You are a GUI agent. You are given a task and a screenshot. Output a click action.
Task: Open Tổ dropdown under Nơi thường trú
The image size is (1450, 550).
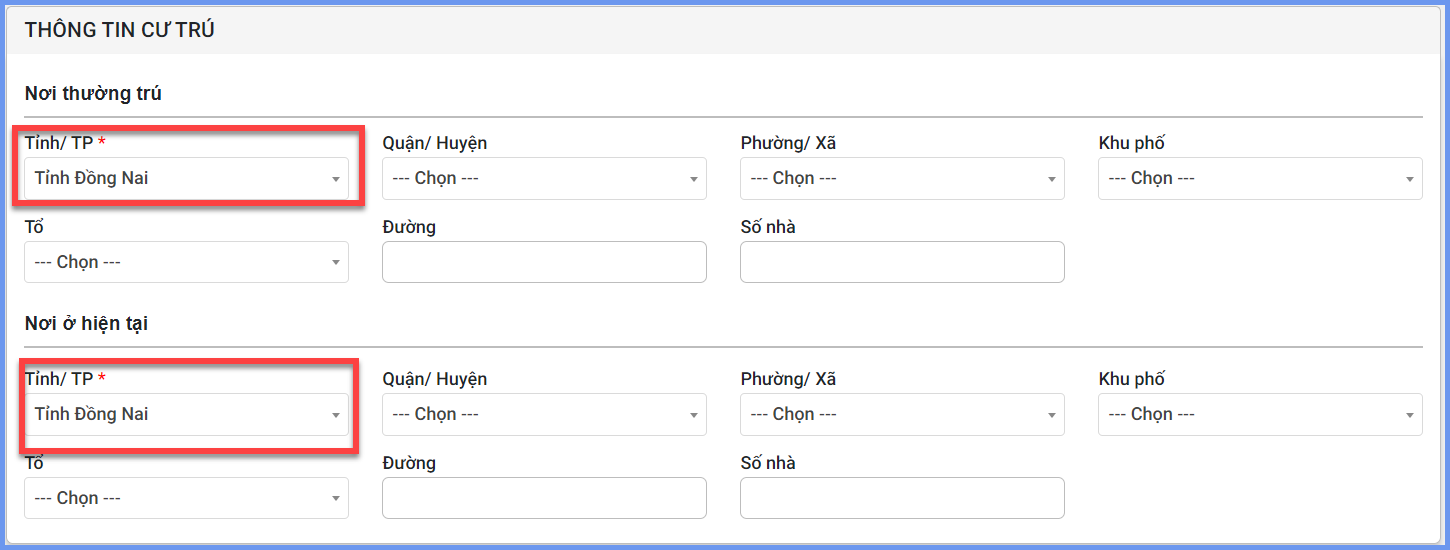click(x=186, y=262)
